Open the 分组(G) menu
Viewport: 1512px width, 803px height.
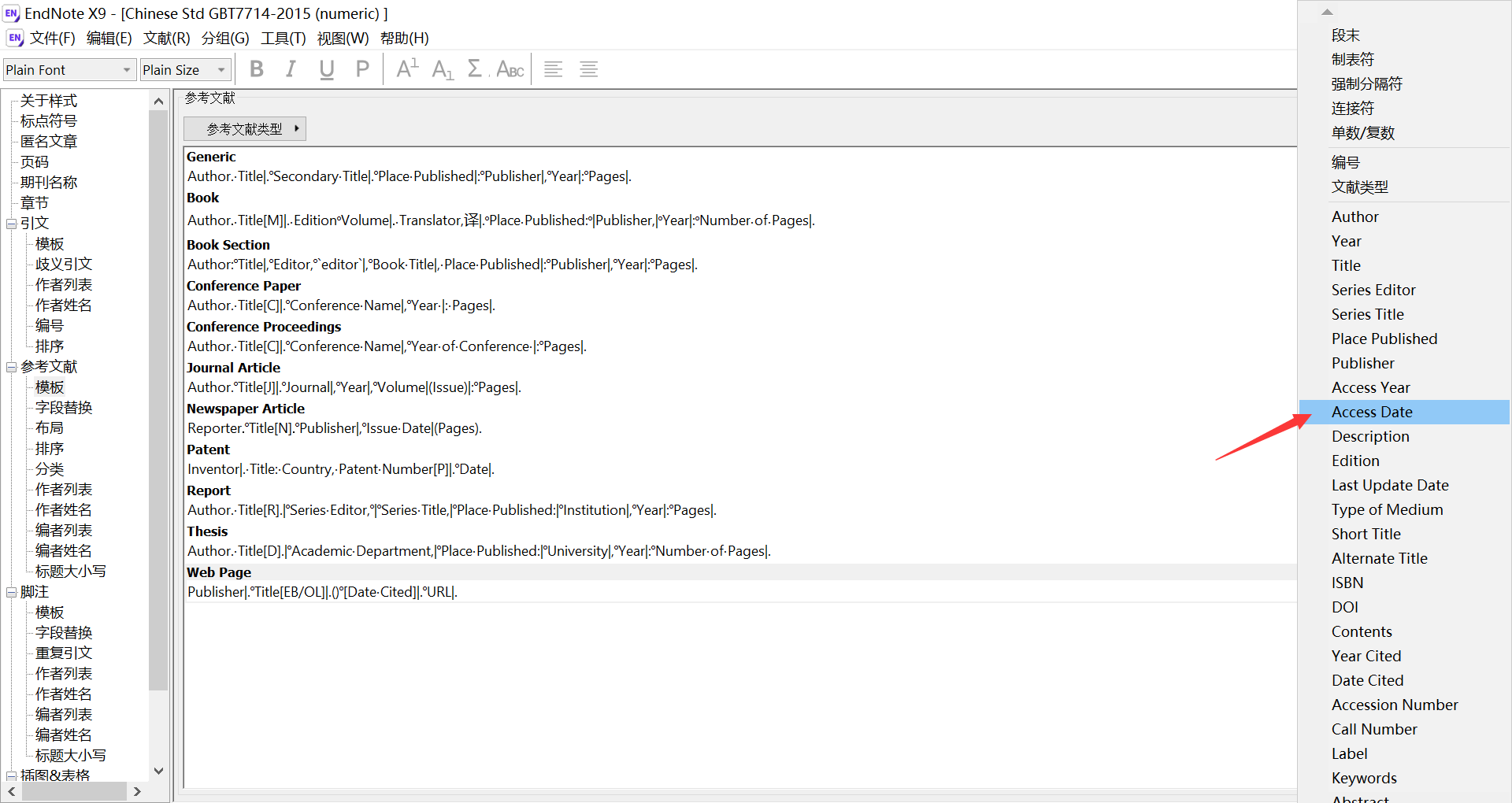[225, 38]
